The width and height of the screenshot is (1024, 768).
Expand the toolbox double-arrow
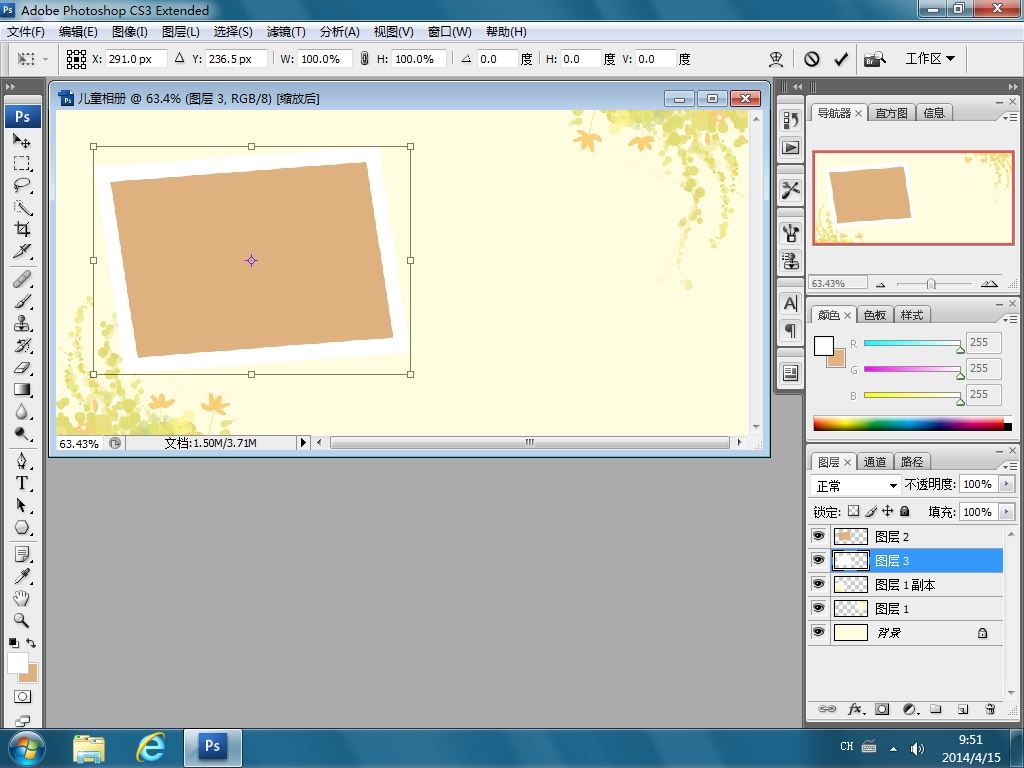click(x=10, y=86)
